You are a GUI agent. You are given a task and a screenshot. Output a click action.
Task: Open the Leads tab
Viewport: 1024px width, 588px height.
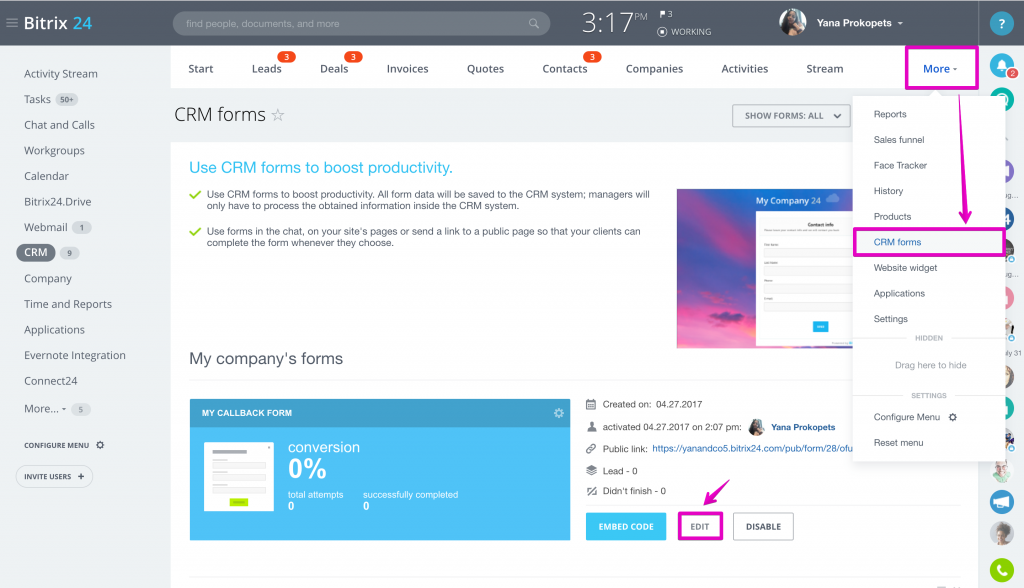tap(266, 69)
